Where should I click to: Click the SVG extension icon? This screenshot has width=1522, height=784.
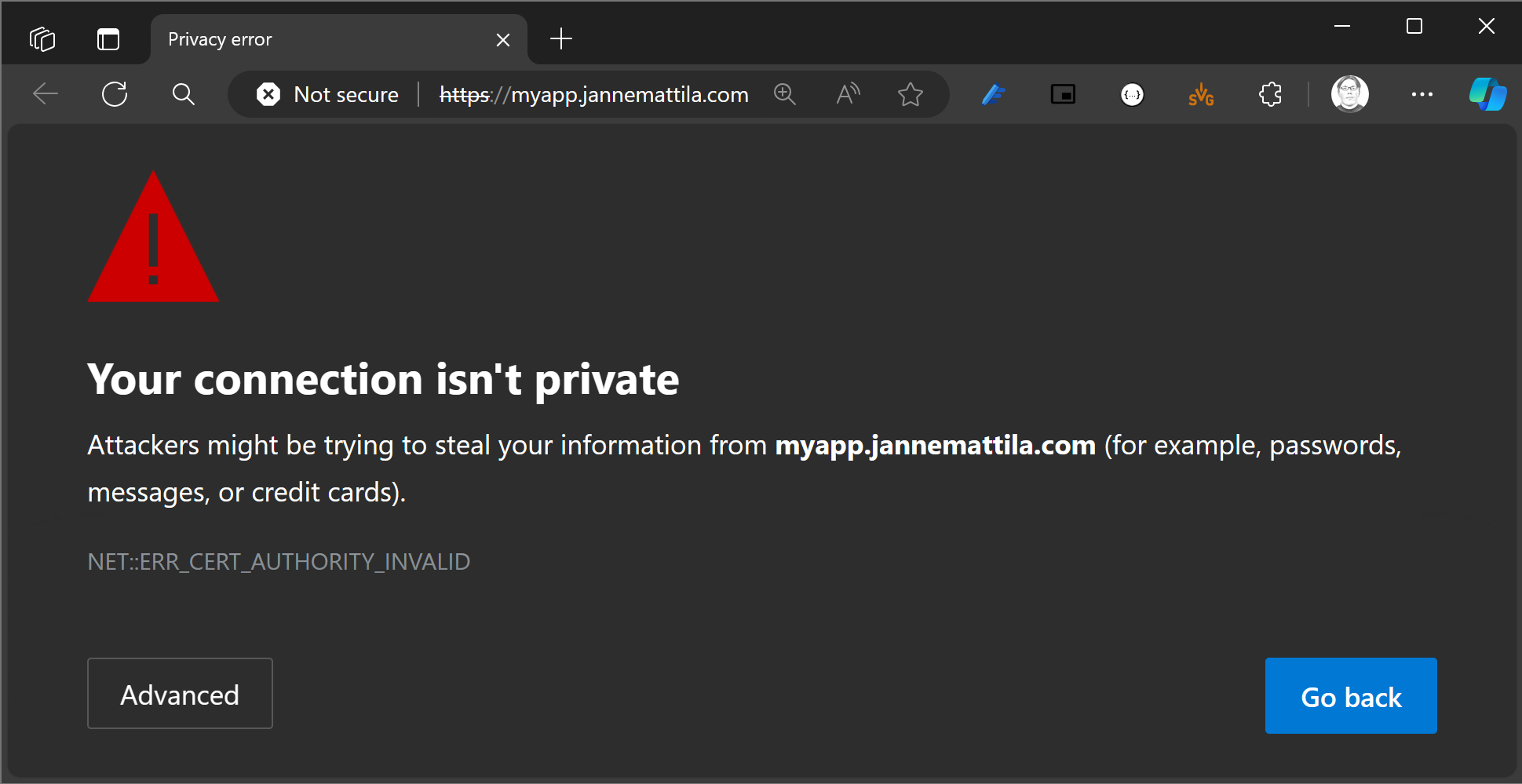pyautogui.click(x=1201, y=95)
